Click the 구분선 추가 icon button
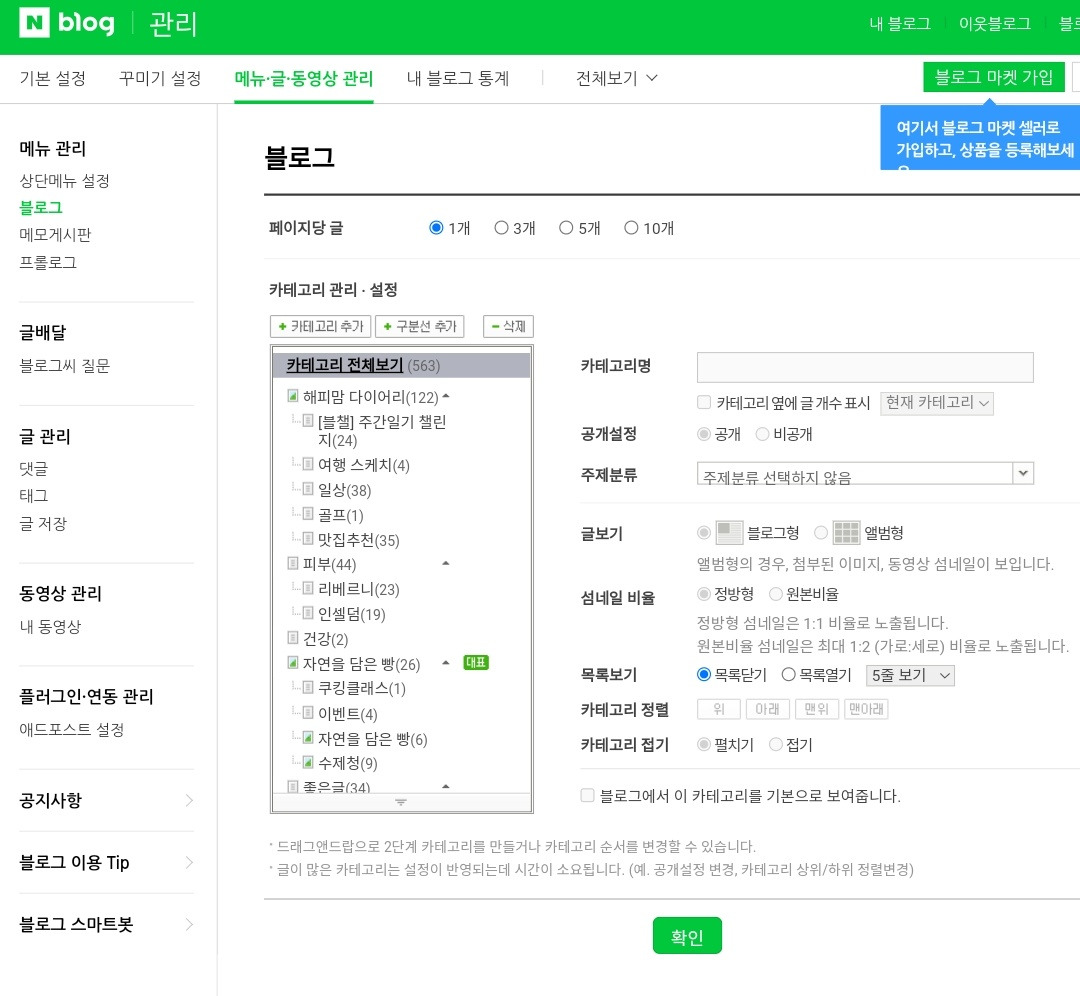1080x996 pixels. [x=419, y=326]
